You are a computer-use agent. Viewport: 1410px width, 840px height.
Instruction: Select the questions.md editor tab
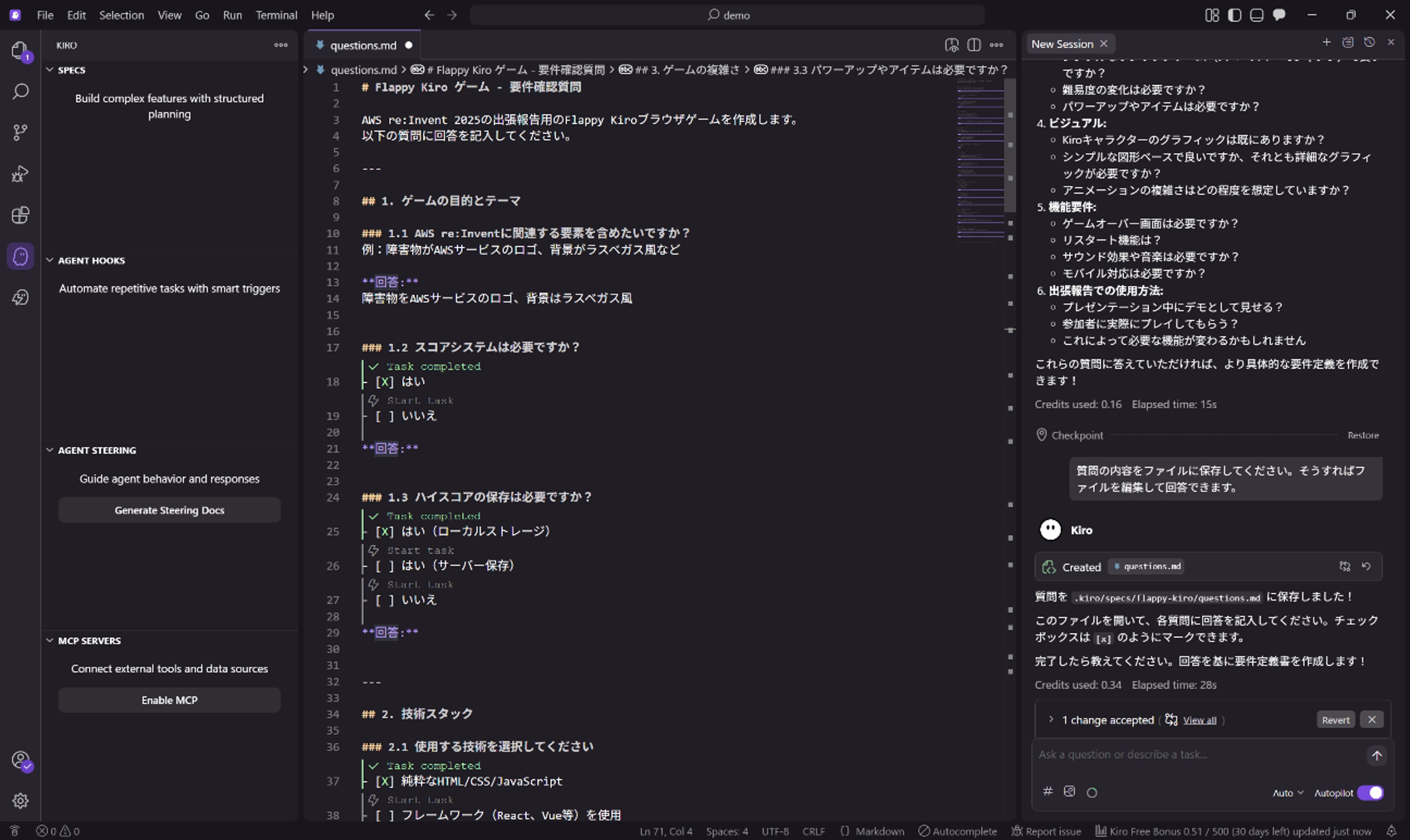coord(363,45)
